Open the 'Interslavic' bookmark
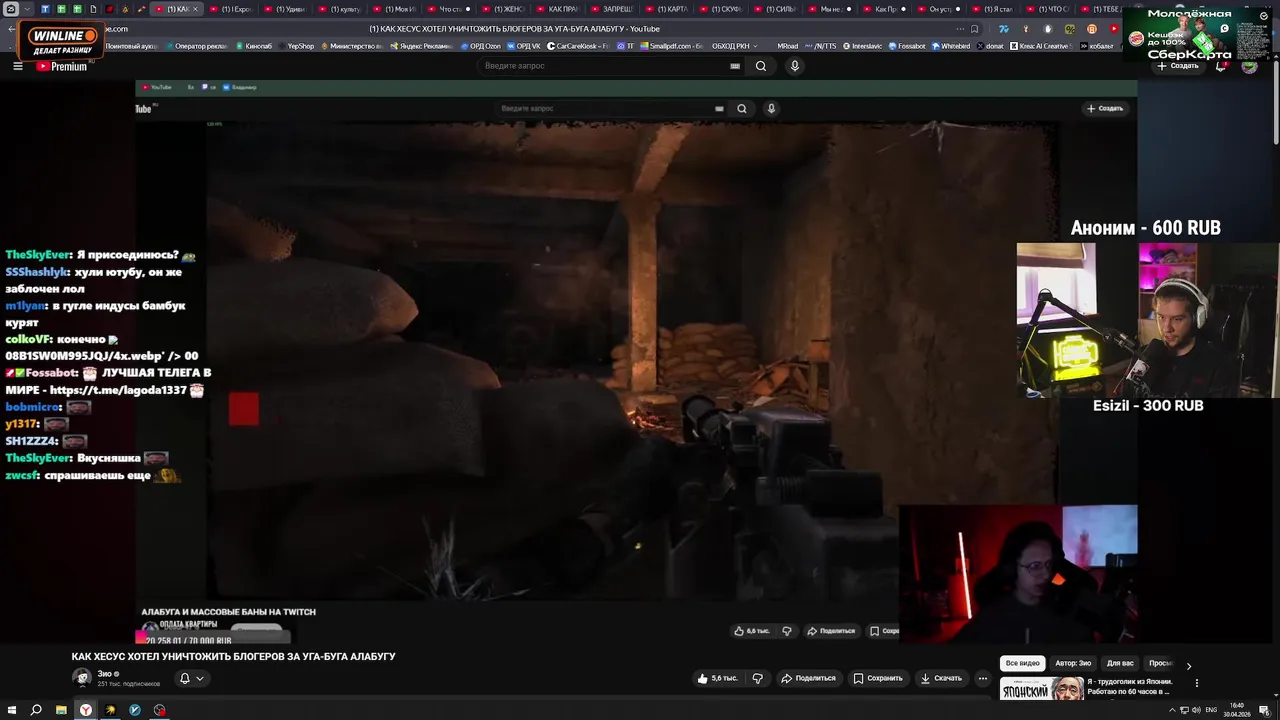 (x=863, y=46)
